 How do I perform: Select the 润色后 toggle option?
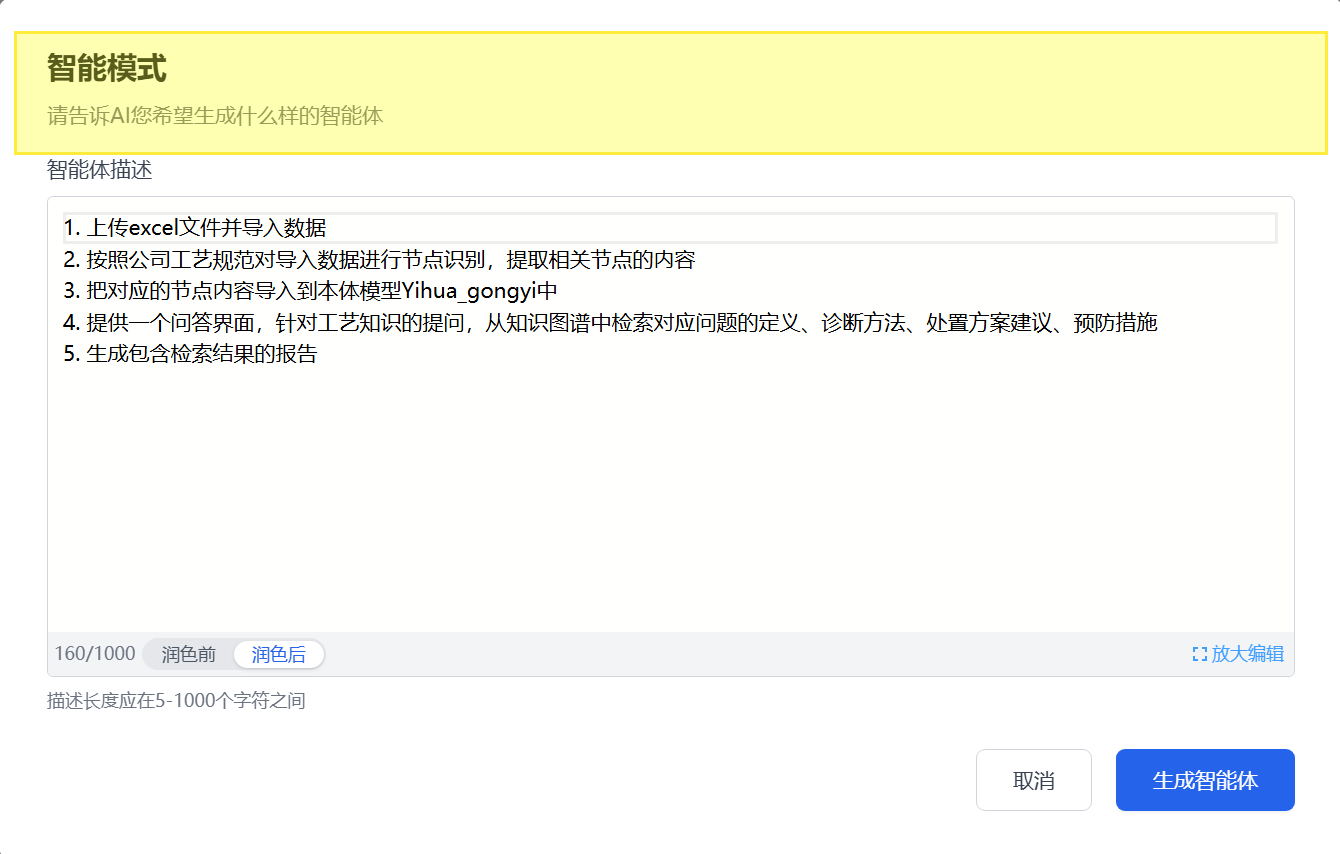(x=278, y=654)
